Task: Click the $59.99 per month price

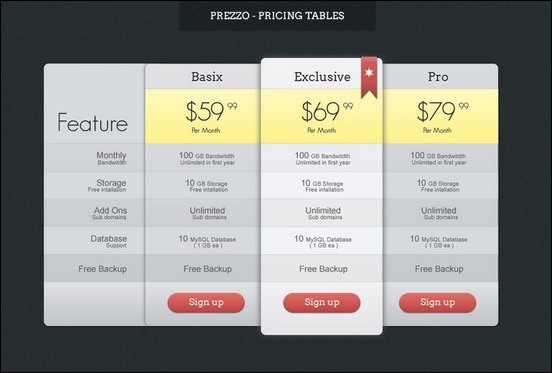Action: 211,117
